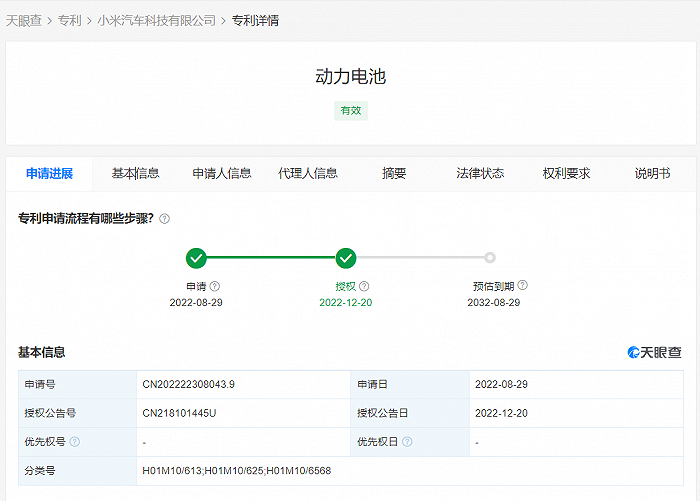Viewport: 700px width, 501px height.
Task: Click the 分类号 row label
Action: [40, 471]
